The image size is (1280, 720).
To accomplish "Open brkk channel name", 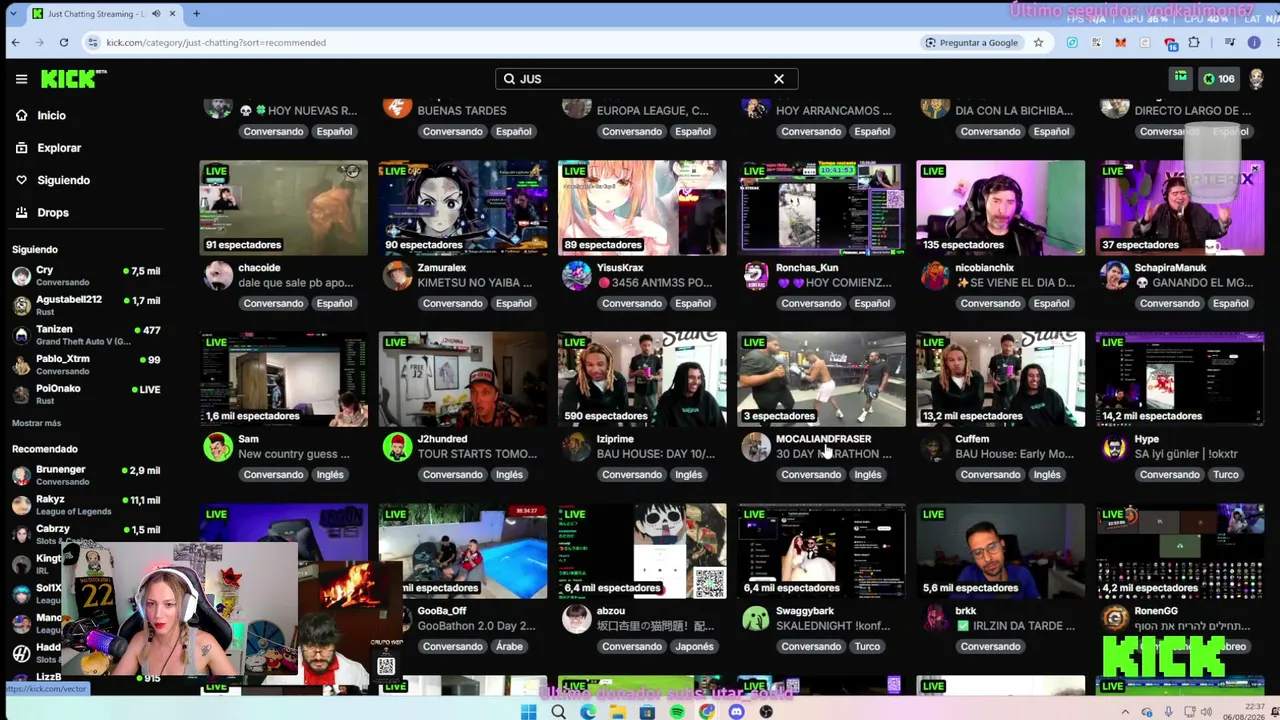I will point(965,611).
